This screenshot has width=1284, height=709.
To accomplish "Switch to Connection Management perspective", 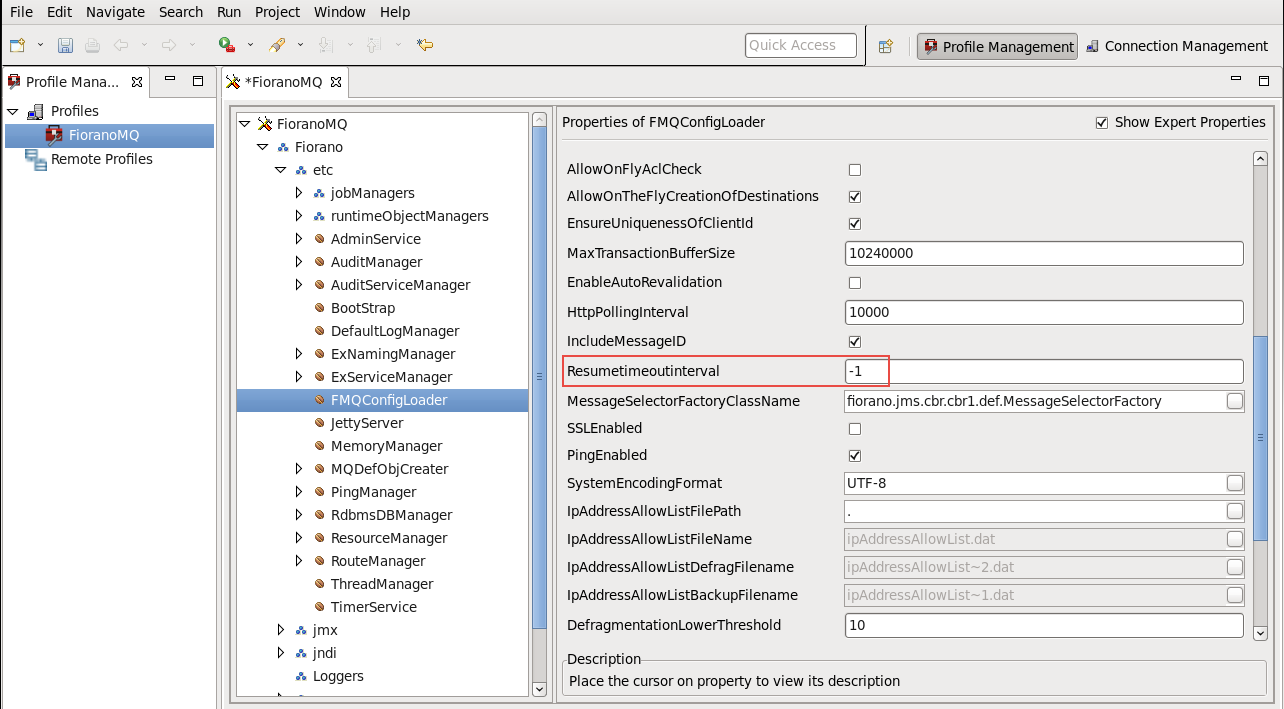I will coord(1176,46).
